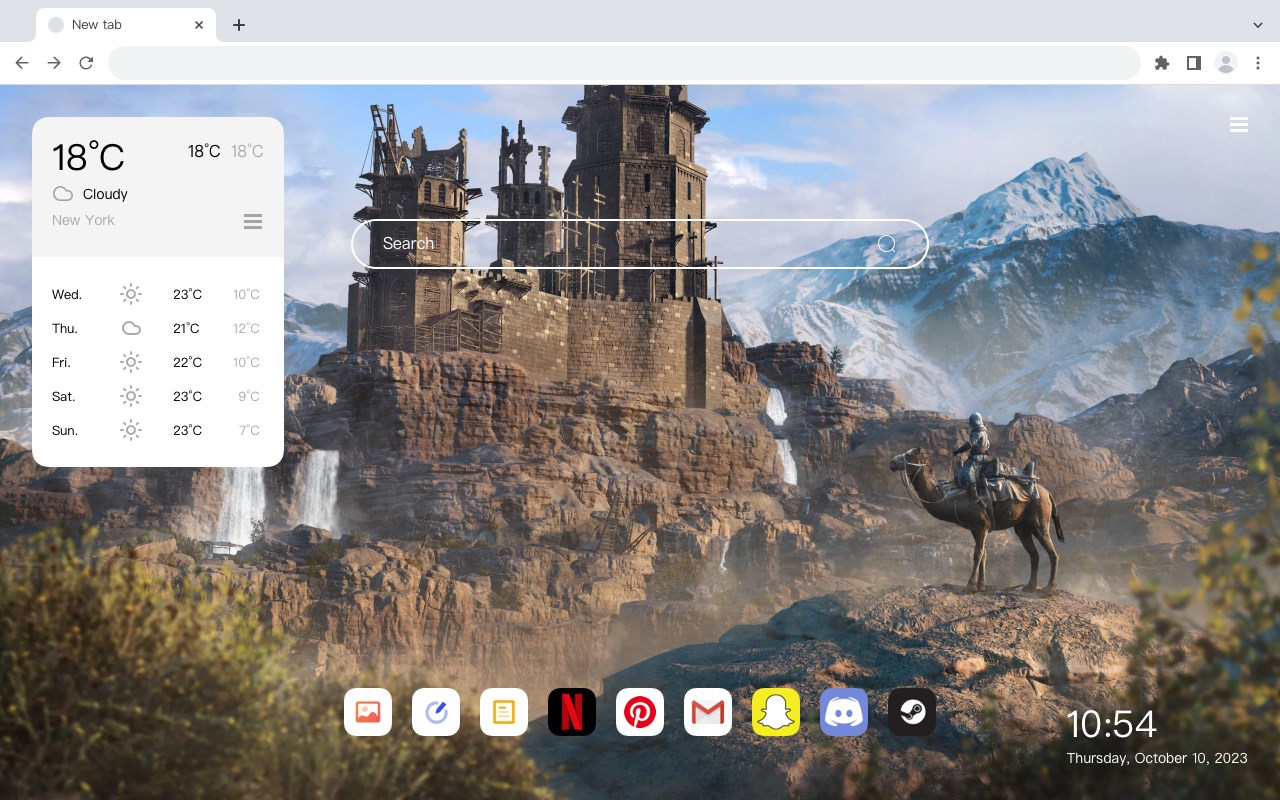
Task: Open the weather widget menu icon
Action: [x=253, y=221]
